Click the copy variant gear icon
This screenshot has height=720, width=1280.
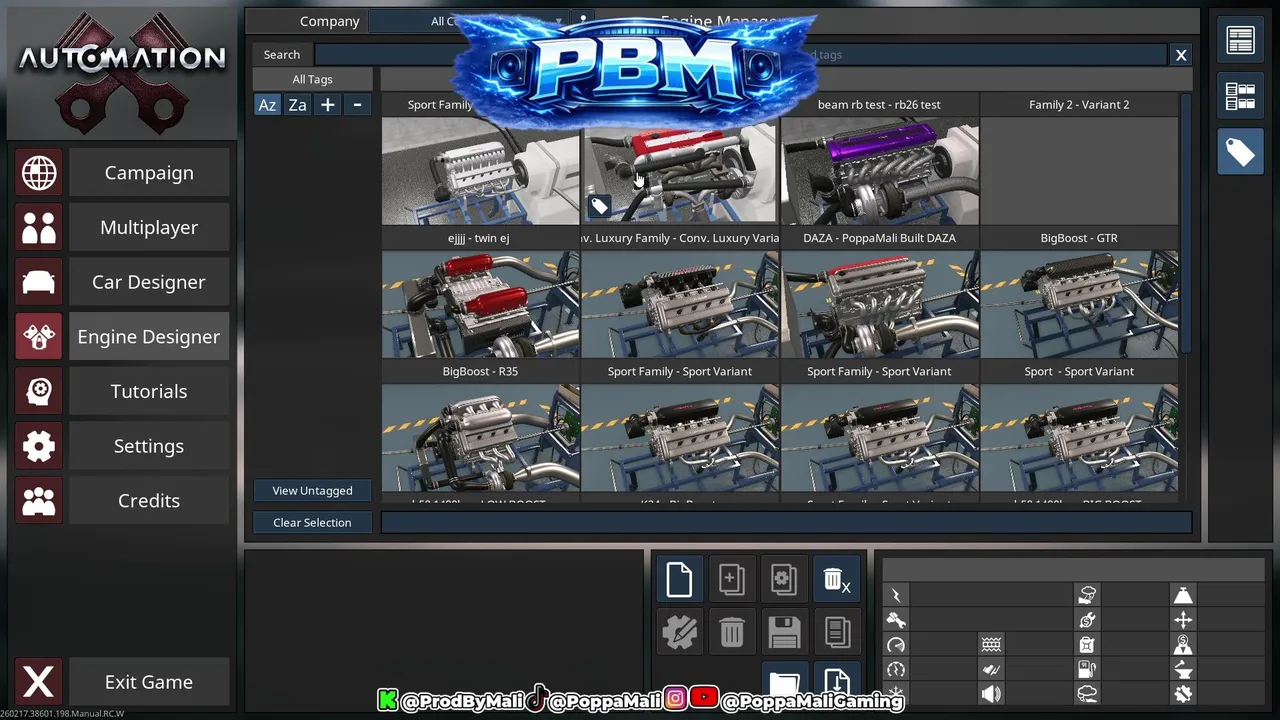784,580
